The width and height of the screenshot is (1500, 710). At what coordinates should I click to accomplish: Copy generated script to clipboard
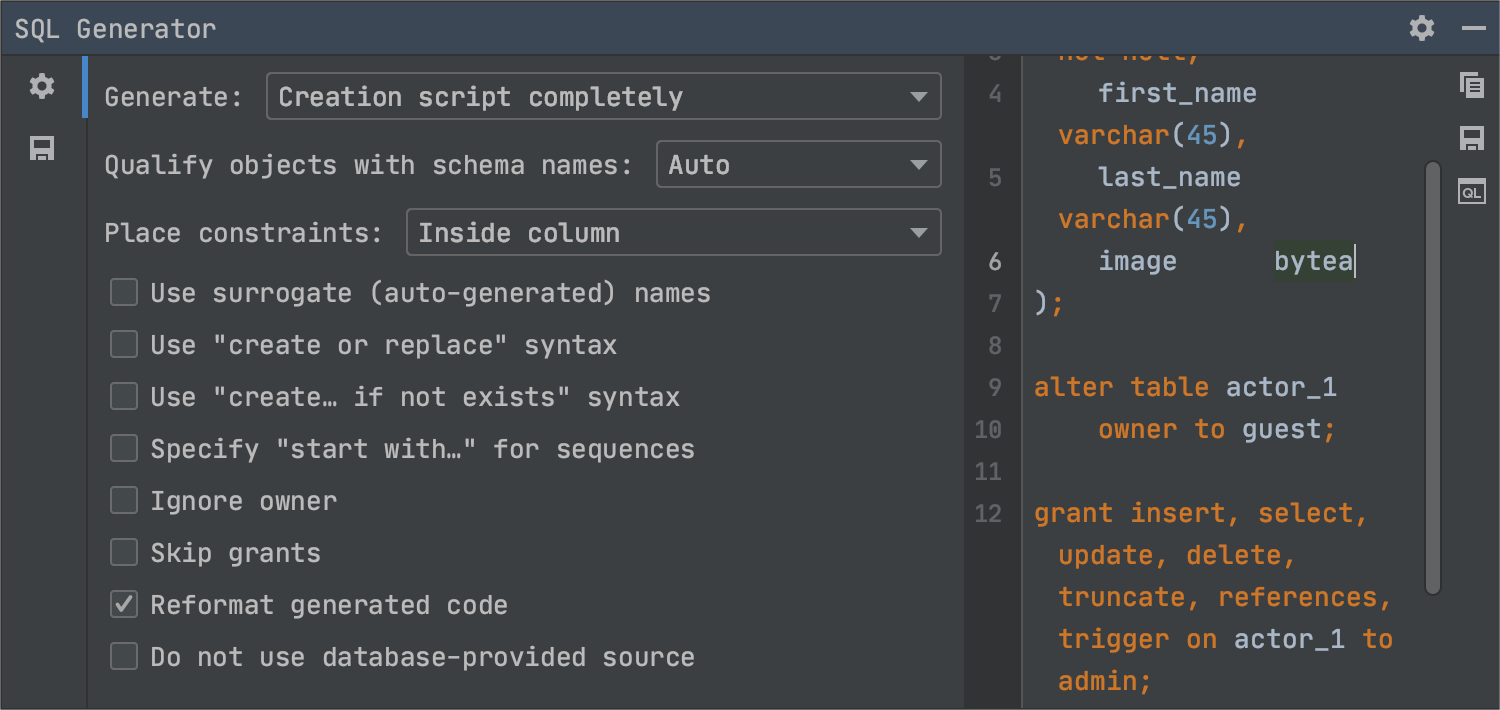click(x=1472, y=85)
